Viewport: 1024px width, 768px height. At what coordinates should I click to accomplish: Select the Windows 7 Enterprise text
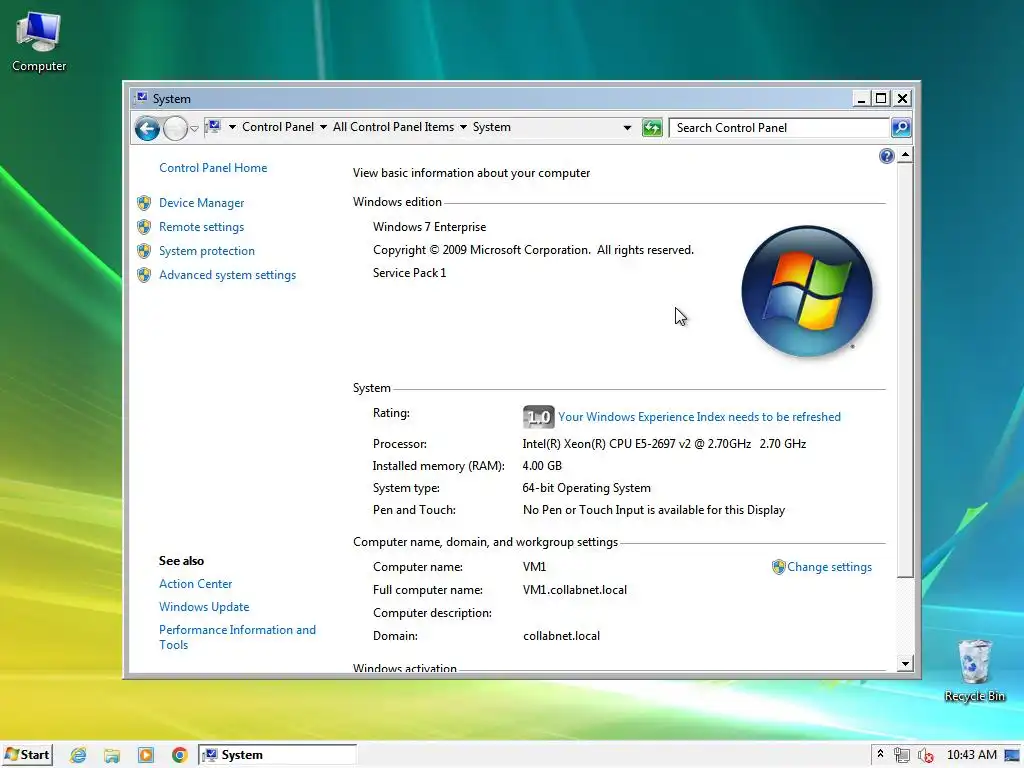pos(430,227)
